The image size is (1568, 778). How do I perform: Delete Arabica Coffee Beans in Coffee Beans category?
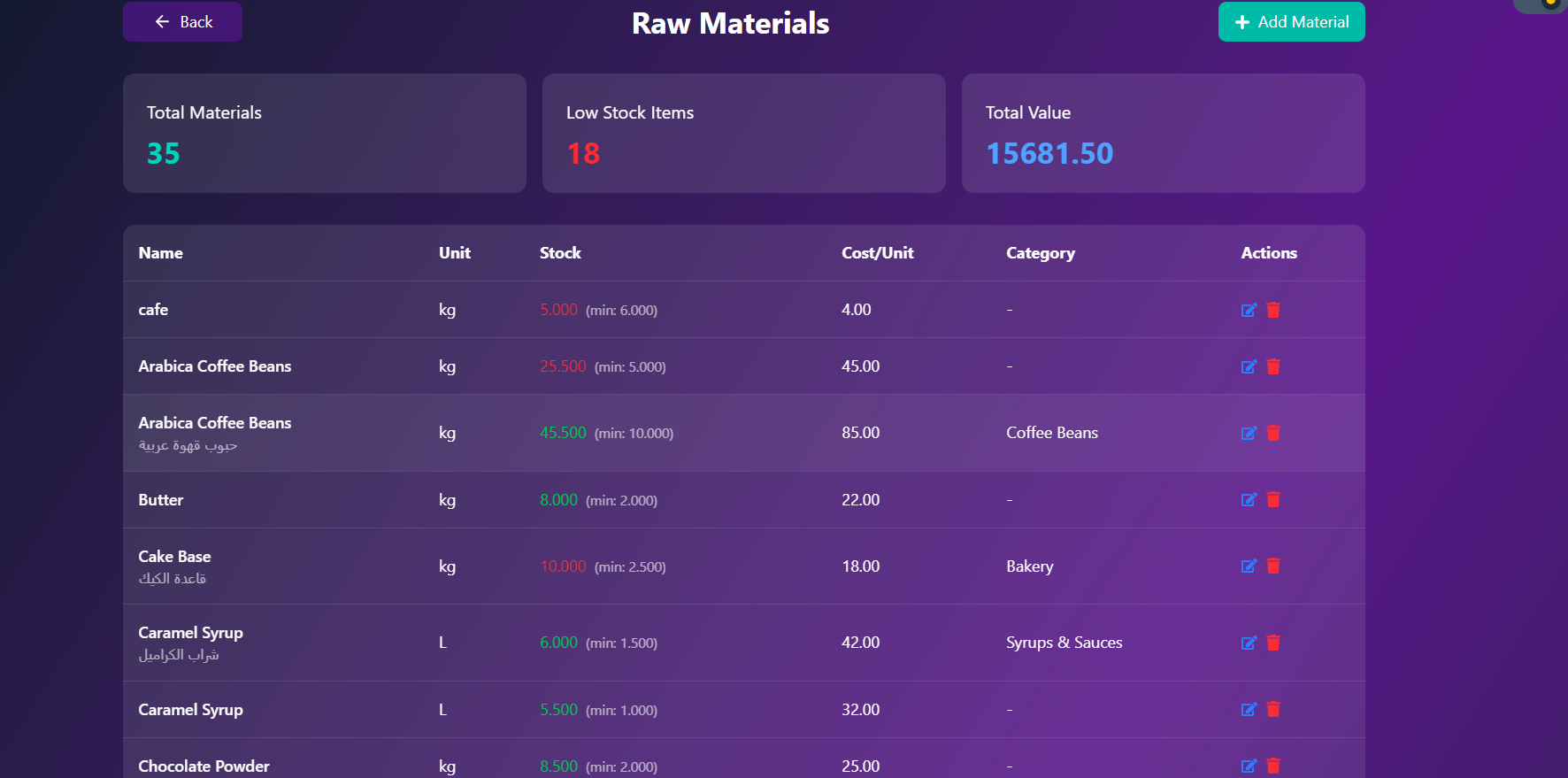[x=1273, y=433]
